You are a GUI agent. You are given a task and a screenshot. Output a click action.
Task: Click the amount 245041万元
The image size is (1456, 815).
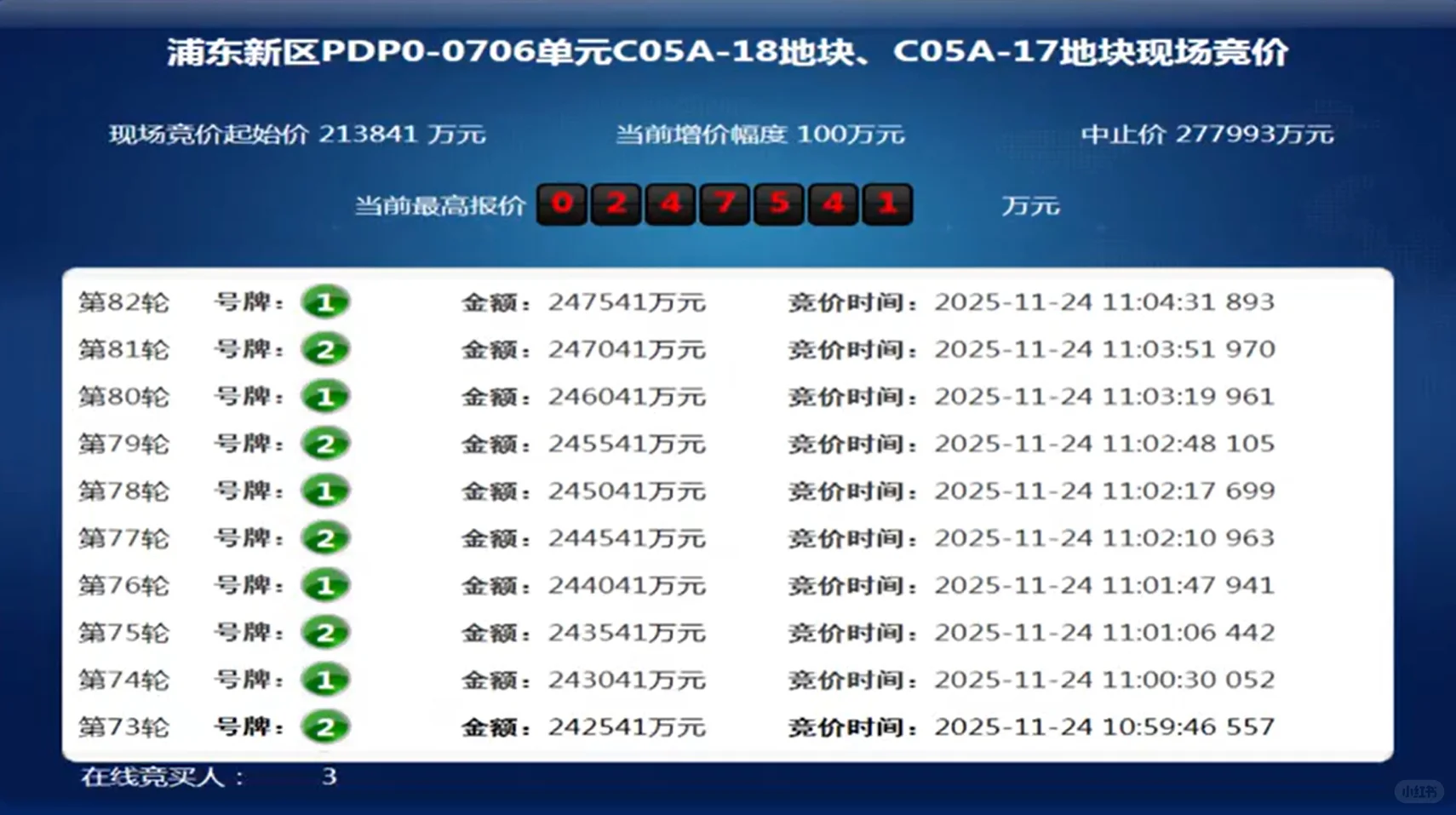(627, 491)
